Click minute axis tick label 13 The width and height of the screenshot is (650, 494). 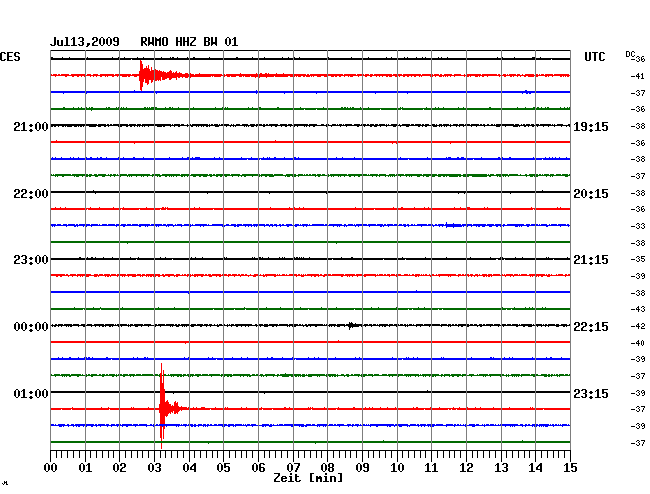(501, 468)
